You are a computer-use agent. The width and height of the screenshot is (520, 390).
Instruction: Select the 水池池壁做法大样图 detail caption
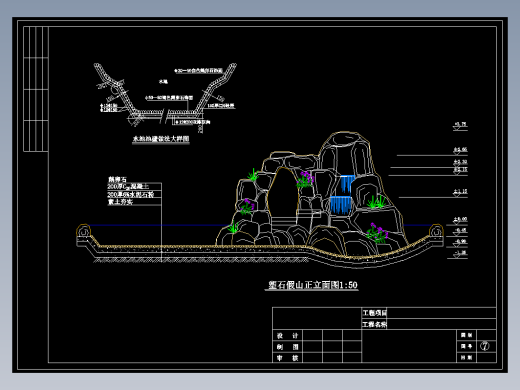click(161, 139)
